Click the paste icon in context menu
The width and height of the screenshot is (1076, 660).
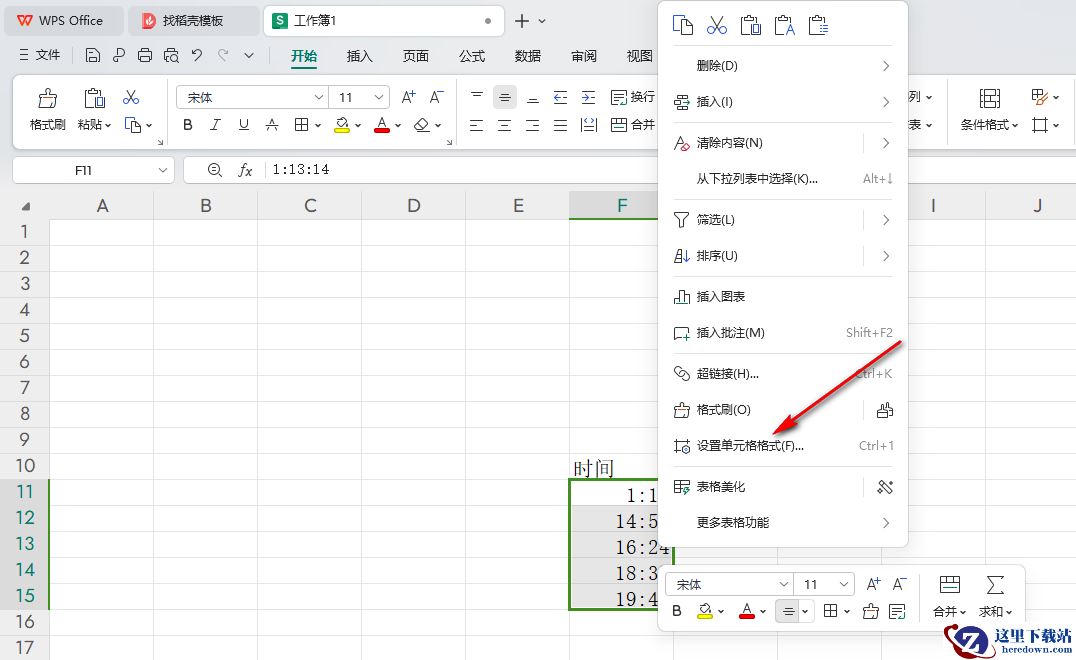click(x=751, y=25)
